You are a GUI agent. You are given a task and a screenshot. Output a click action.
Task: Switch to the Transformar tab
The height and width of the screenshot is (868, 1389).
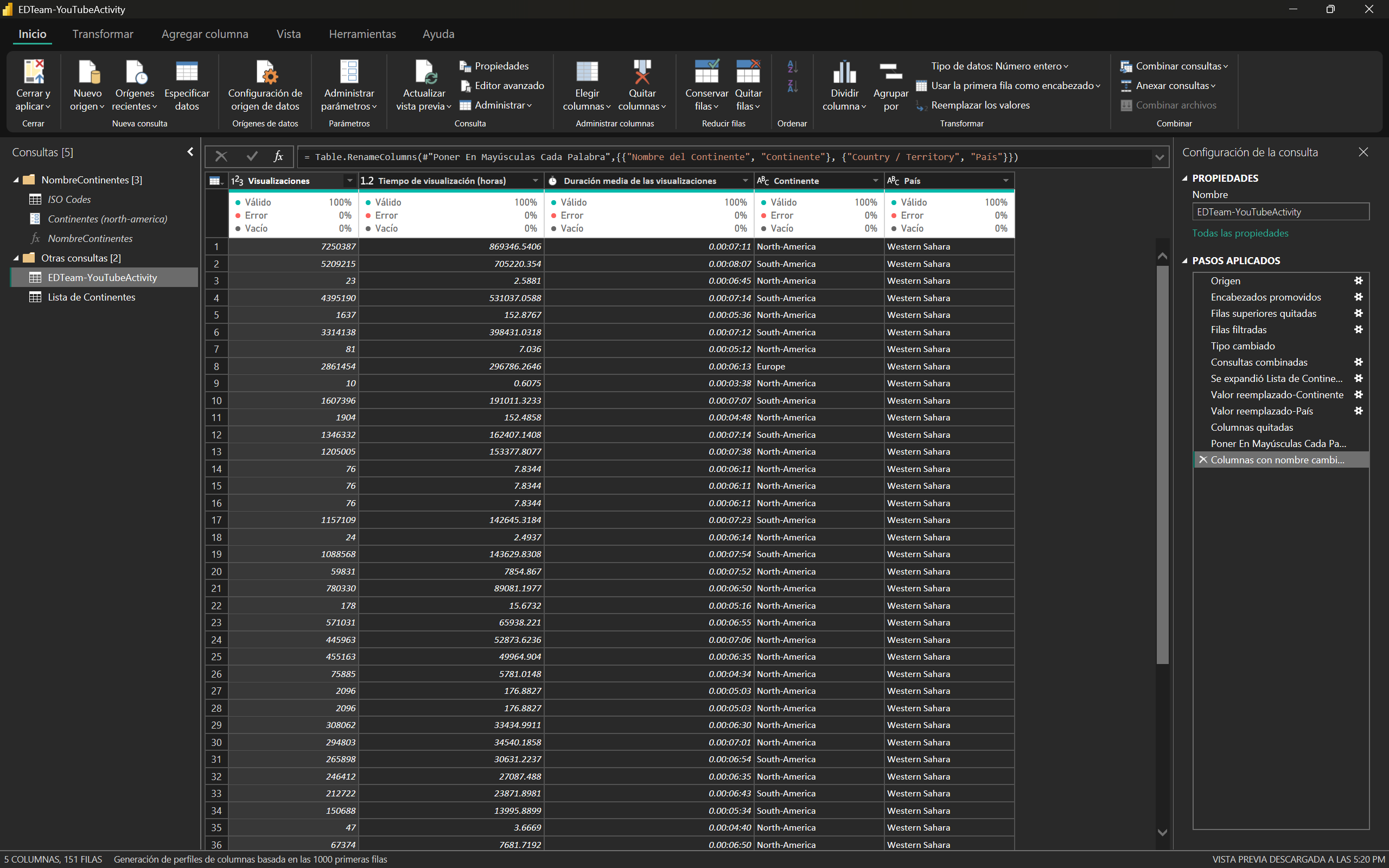[103, 34]
